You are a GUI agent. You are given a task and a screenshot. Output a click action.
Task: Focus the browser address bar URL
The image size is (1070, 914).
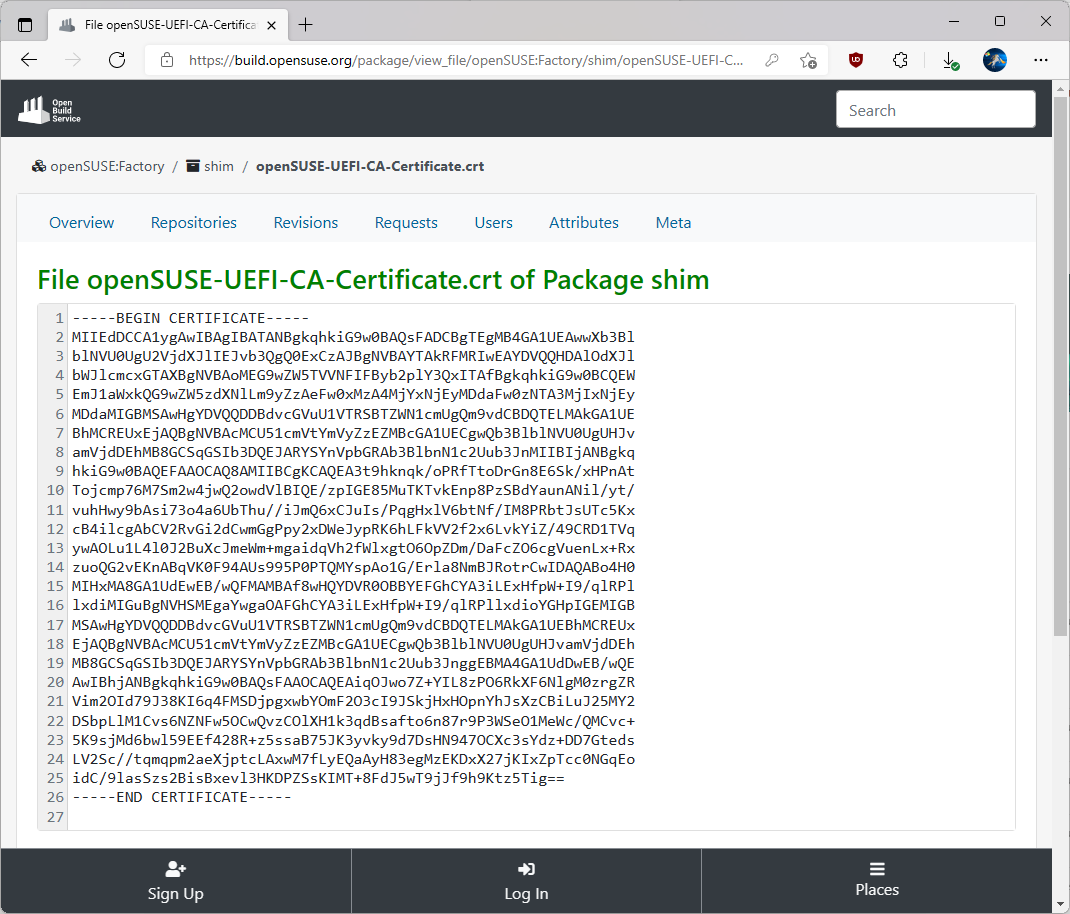click(x=465, y=60)
